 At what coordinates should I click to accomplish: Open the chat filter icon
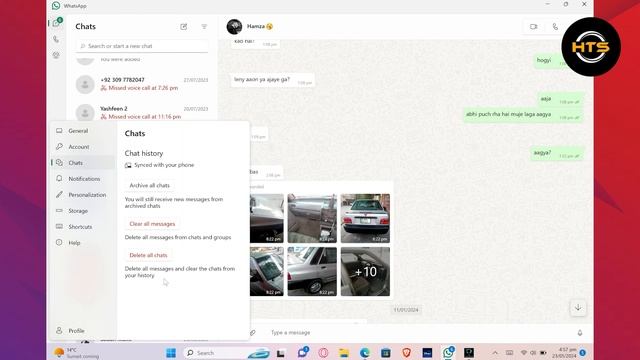coord(204,27)
